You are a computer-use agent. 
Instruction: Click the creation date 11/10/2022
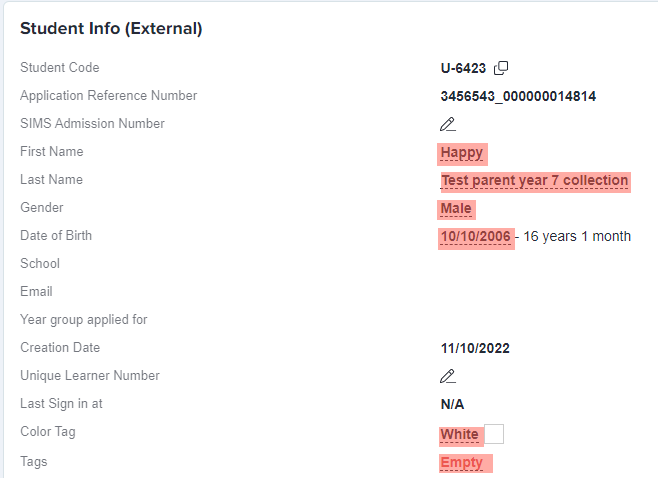(475, 348)
